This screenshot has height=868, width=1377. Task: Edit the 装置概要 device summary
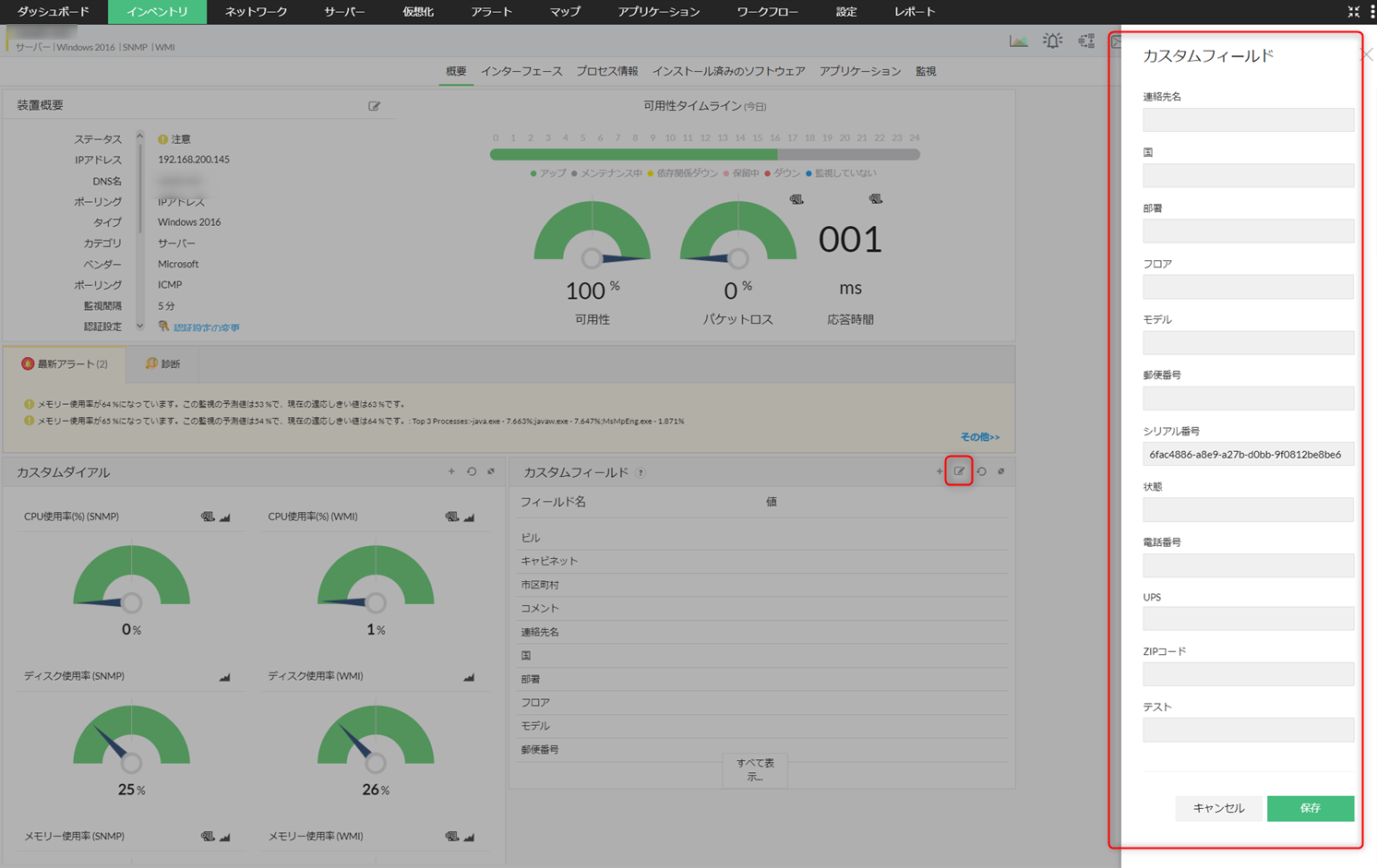(374, 106)
